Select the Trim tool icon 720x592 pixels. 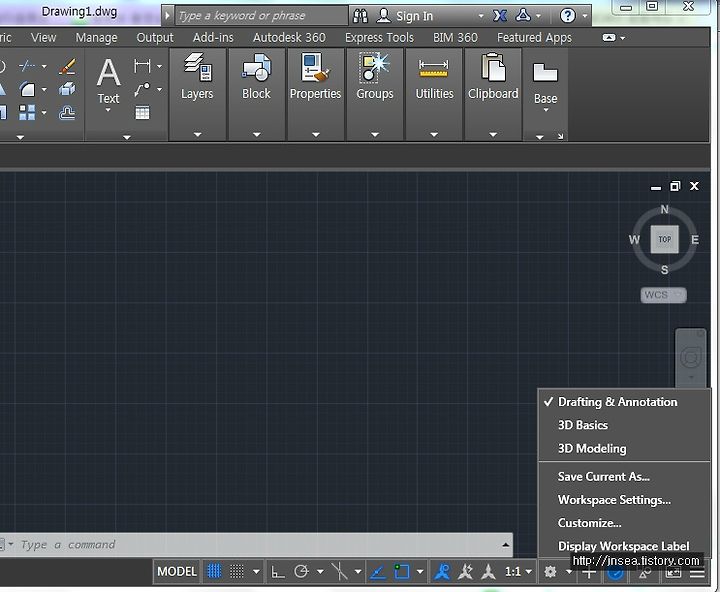(27, 66)
